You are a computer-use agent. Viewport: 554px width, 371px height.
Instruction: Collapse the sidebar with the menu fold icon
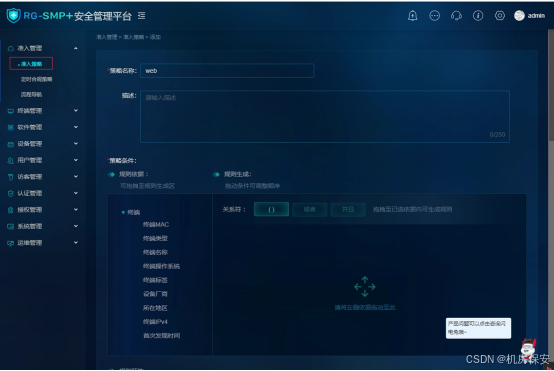click(x=141, y=16)
